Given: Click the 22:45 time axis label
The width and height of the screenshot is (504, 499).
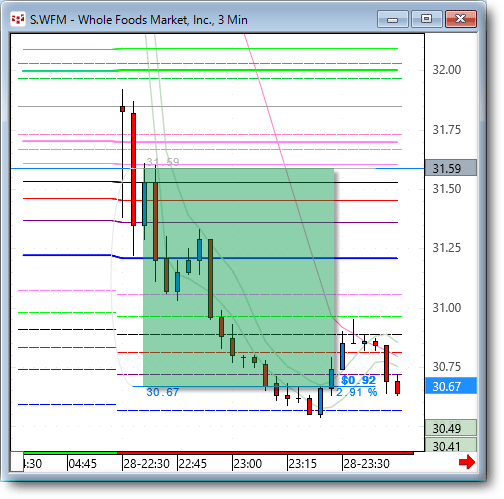Looking at the screenshot, I should (x=193, y=464).
